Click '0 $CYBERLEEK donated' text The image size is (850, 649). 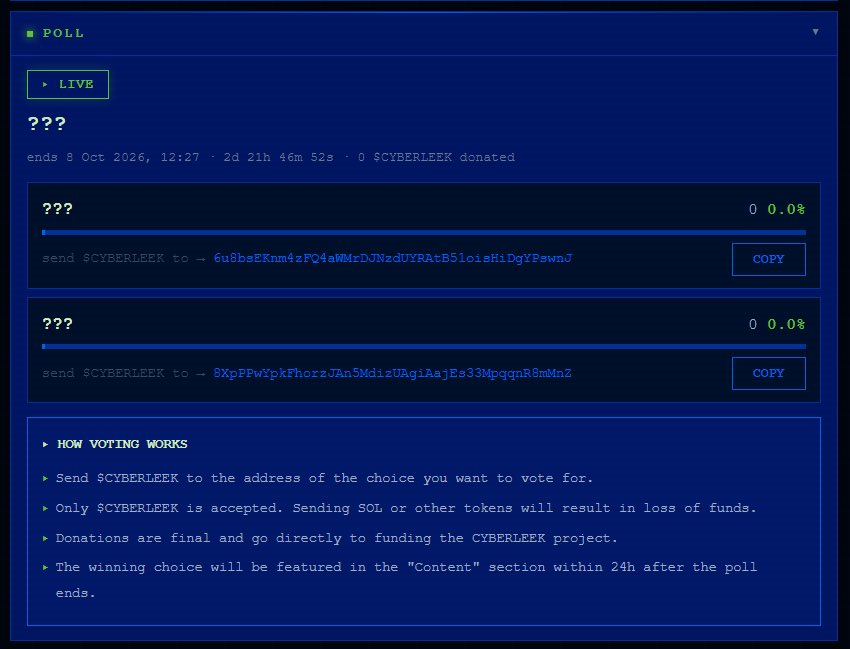(x=436, y=157)
